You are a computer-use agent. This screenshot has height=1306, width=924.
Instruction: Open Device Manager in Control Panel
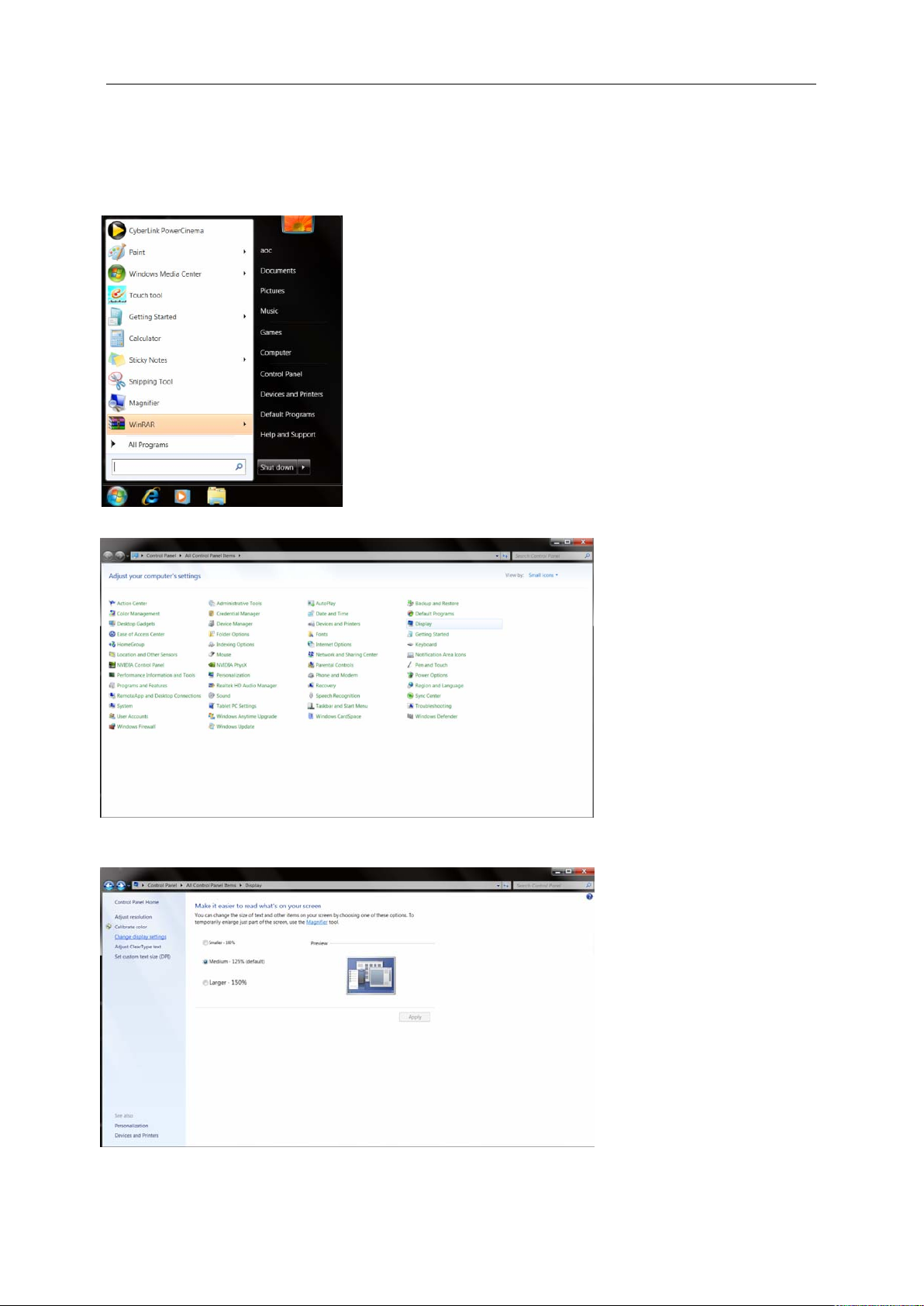pyautogui.click(x=230, y=624)
